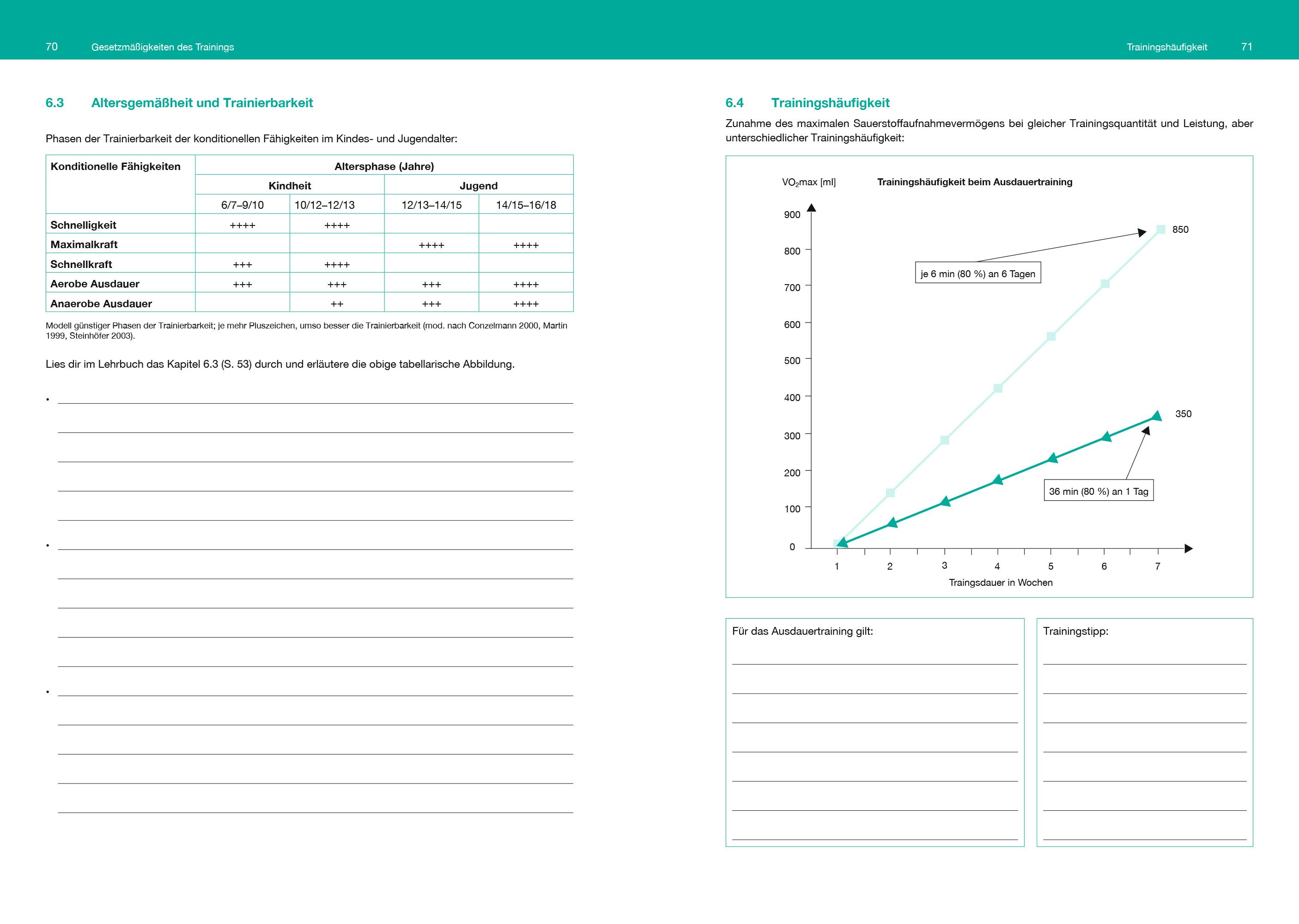Click the light square marker at week 6
Viewport: 1299px width, 924px height.
[1105, 283]
